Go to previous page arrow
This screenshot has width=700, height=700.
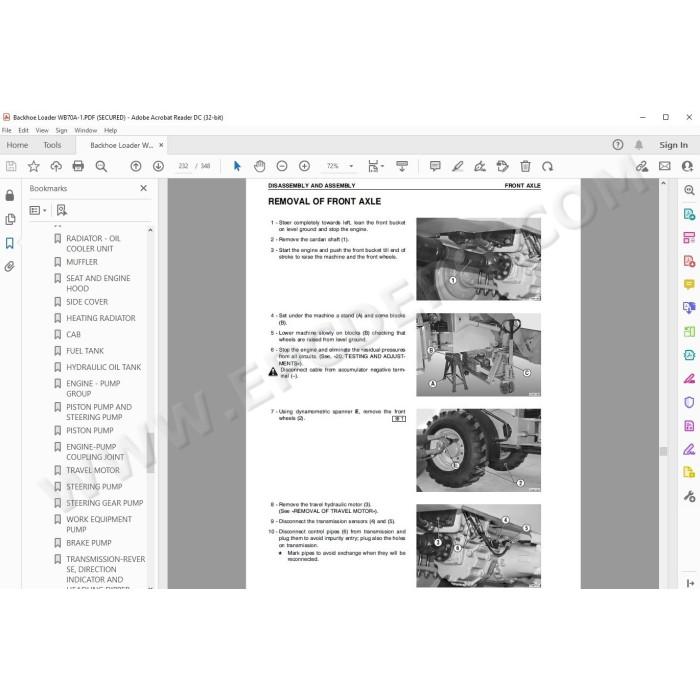(136, 167)
